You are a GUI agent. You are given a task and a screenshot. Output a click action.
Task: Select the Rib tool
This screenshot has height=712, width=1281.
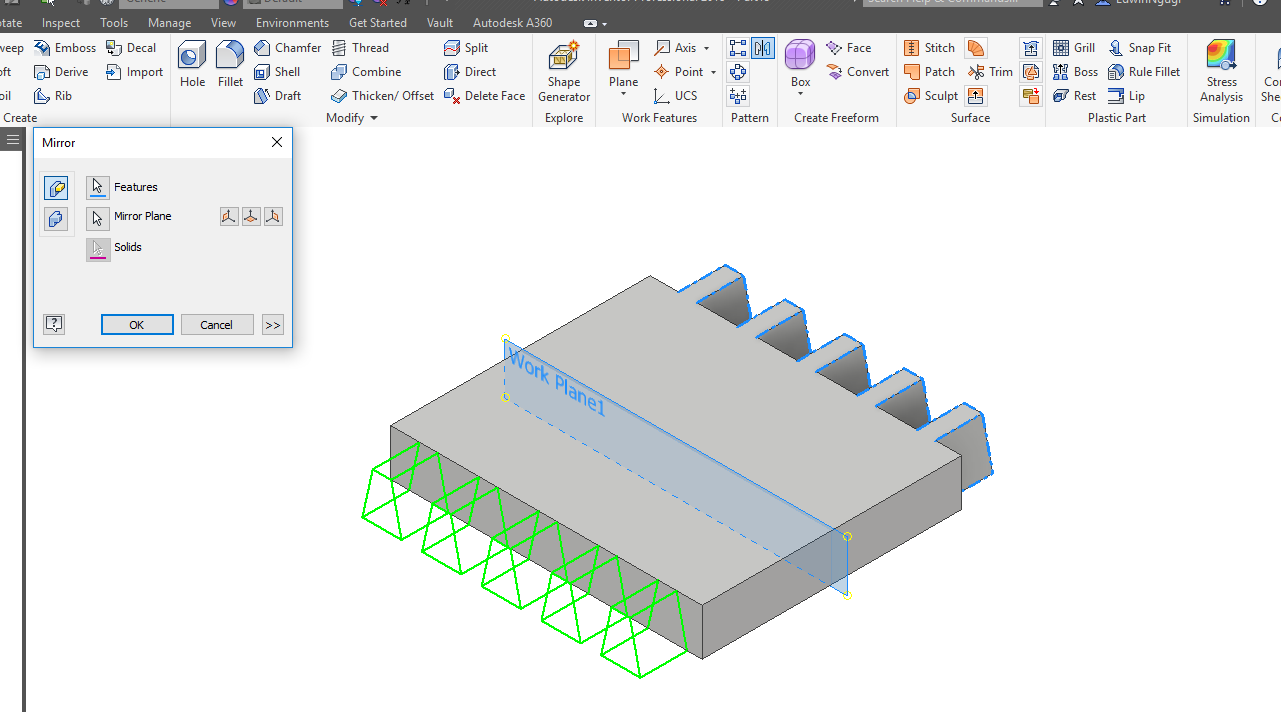tap(53, 96)
